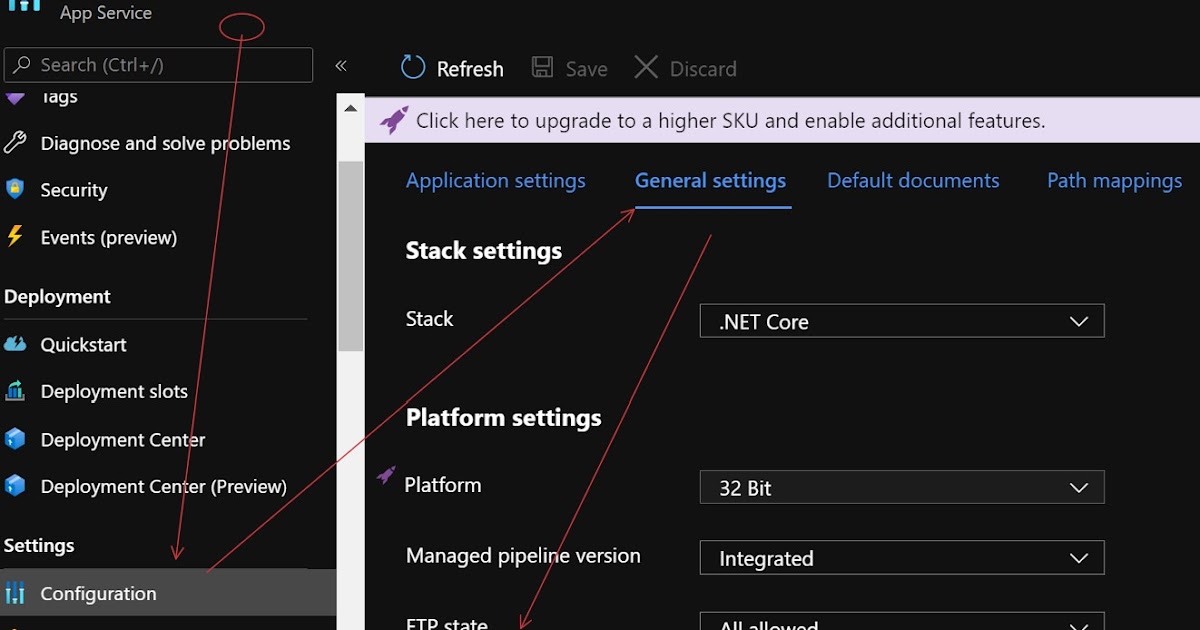The height and width of the screenshot is (630, 1200).
Task: Collapse the sidebar with the double chevron
Action: click(341, 66)
